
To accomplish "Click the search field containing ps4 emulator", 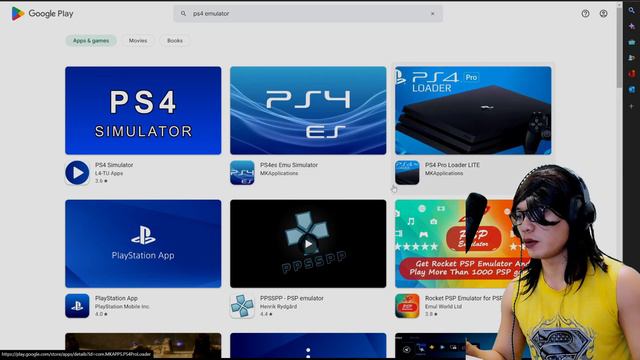I will pyautogui.click(x=308, y=13).
